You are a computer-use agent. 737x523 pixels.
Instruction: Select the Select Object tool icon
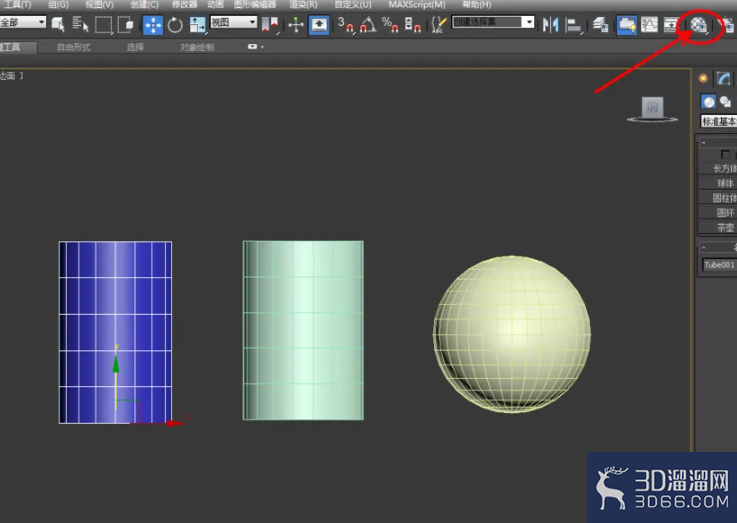pyautogui.click(x=58, y=24)
